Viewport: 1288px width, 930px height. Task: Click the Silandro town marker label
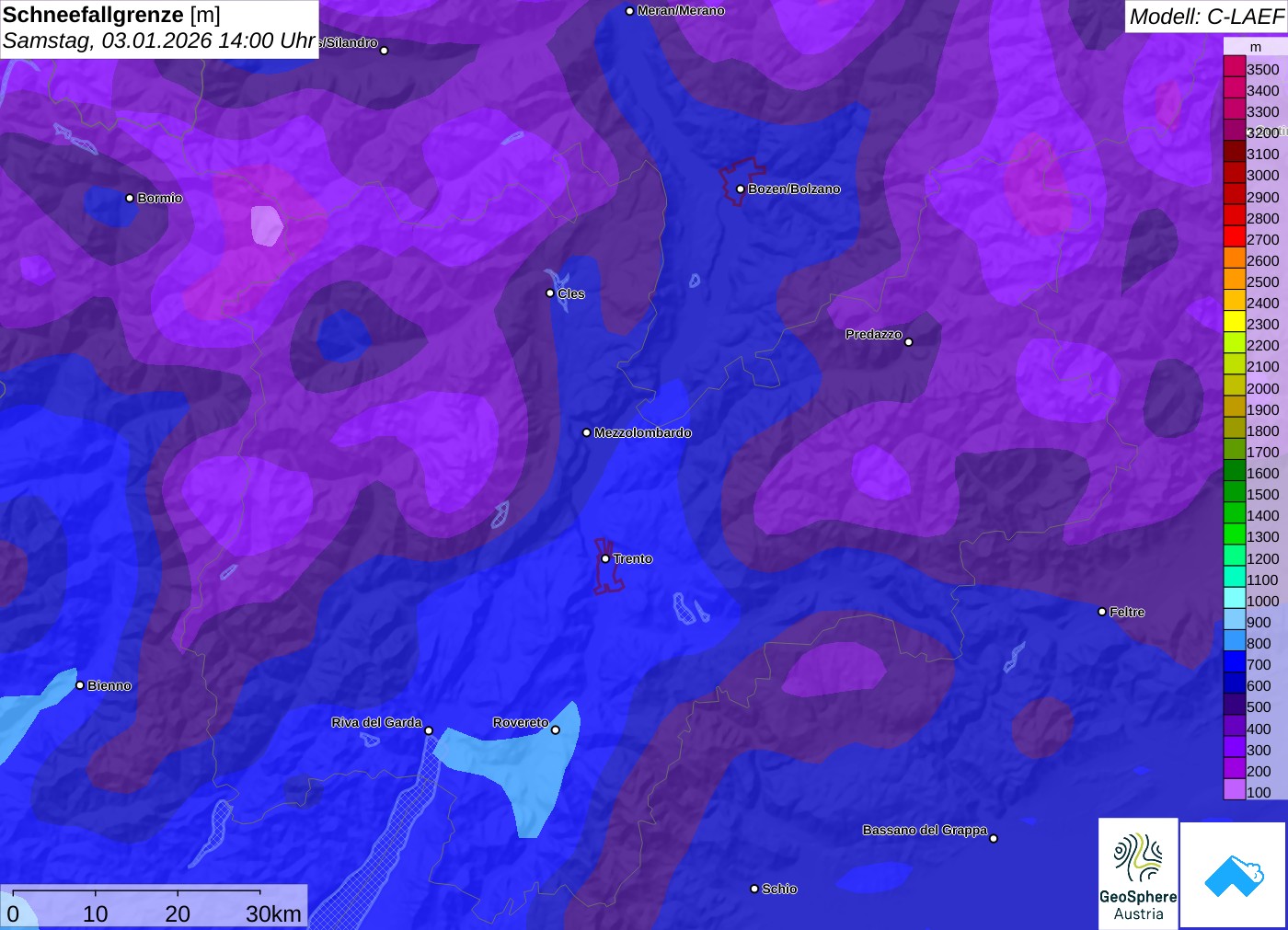click(349, 43)
